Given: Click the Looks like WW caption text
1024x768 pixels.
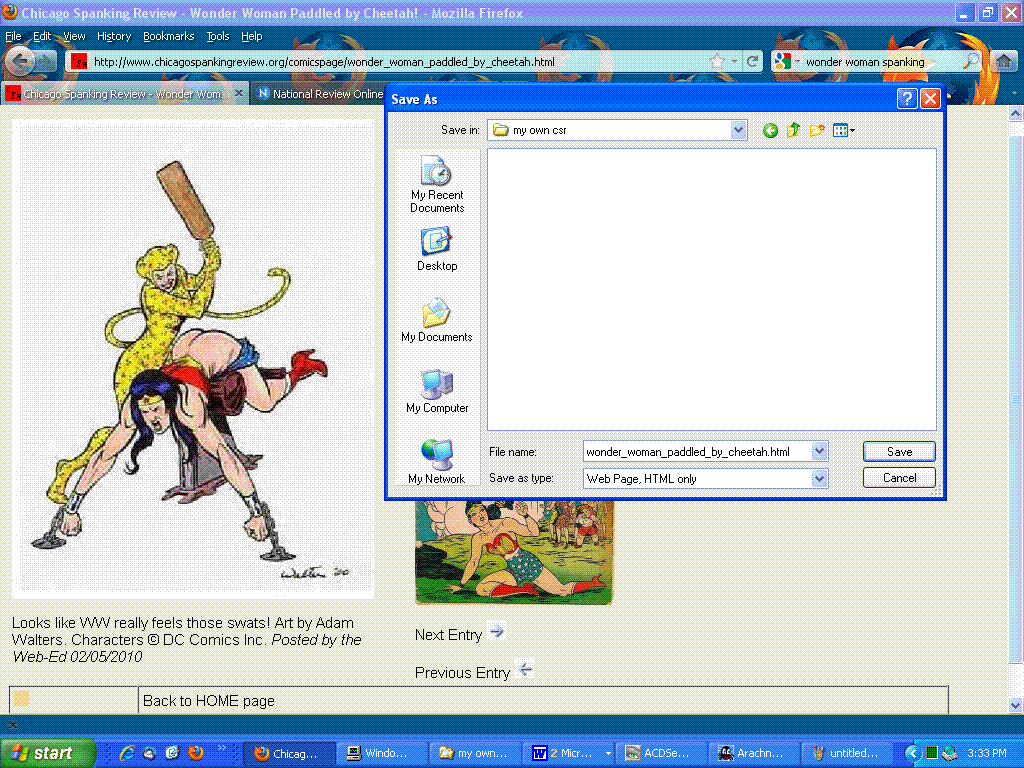Looking at the screenshot, I should coord(186,639).
